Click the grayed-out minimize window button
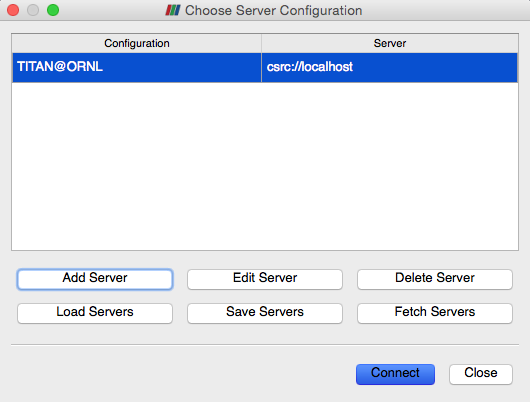The width and height of the screenshot is (530, 402). pyautogui.click(x=33, y=10)
